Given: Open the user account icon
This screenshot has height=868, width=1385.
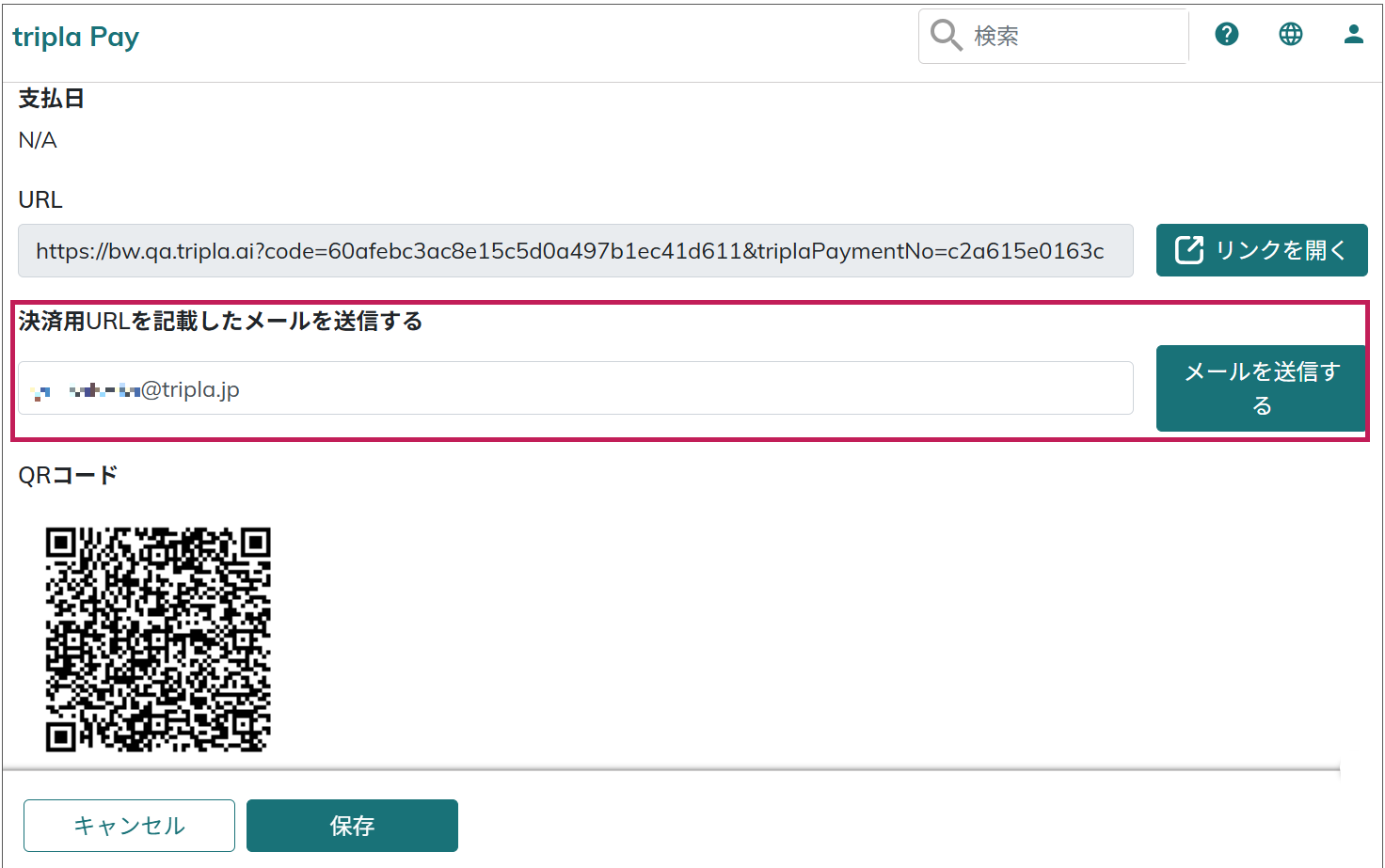Looking at the screenshot, I should tap(1353, 35).
